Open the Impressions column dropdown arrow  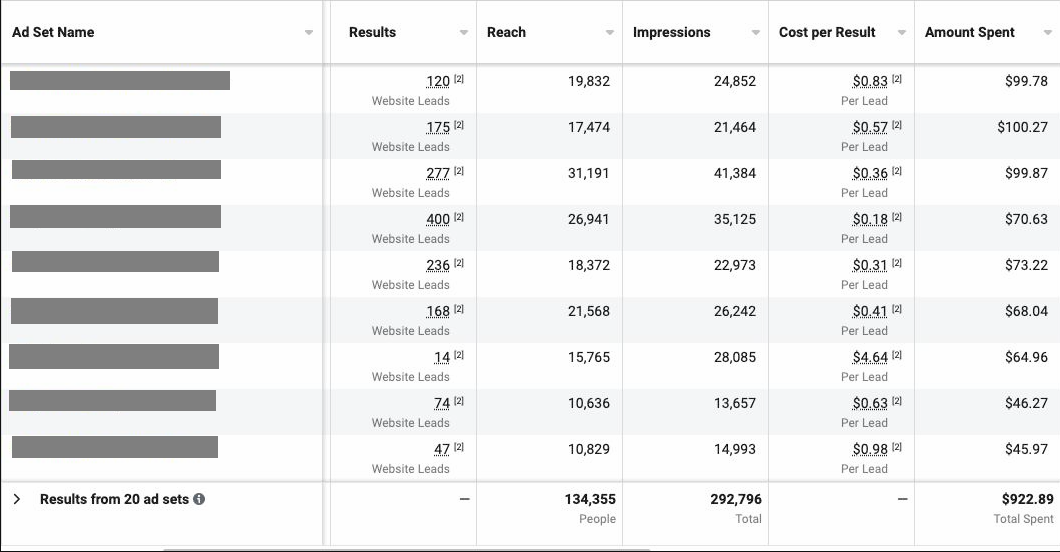(x=756, y=32)
